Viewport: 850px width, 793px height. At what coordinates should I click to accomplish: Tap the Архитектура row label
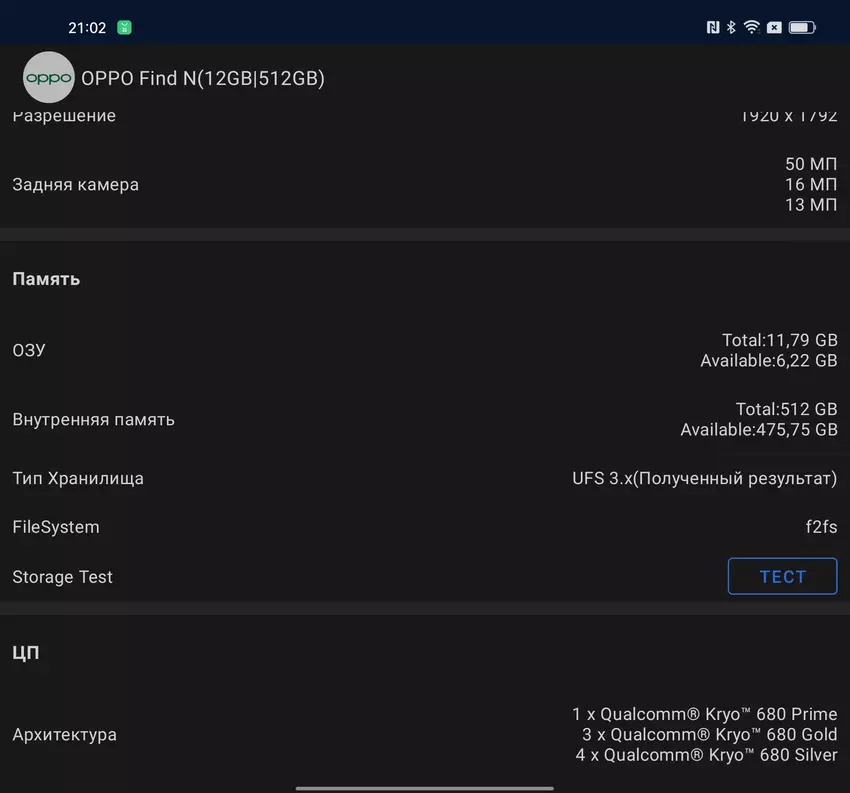tap(64, 735)
